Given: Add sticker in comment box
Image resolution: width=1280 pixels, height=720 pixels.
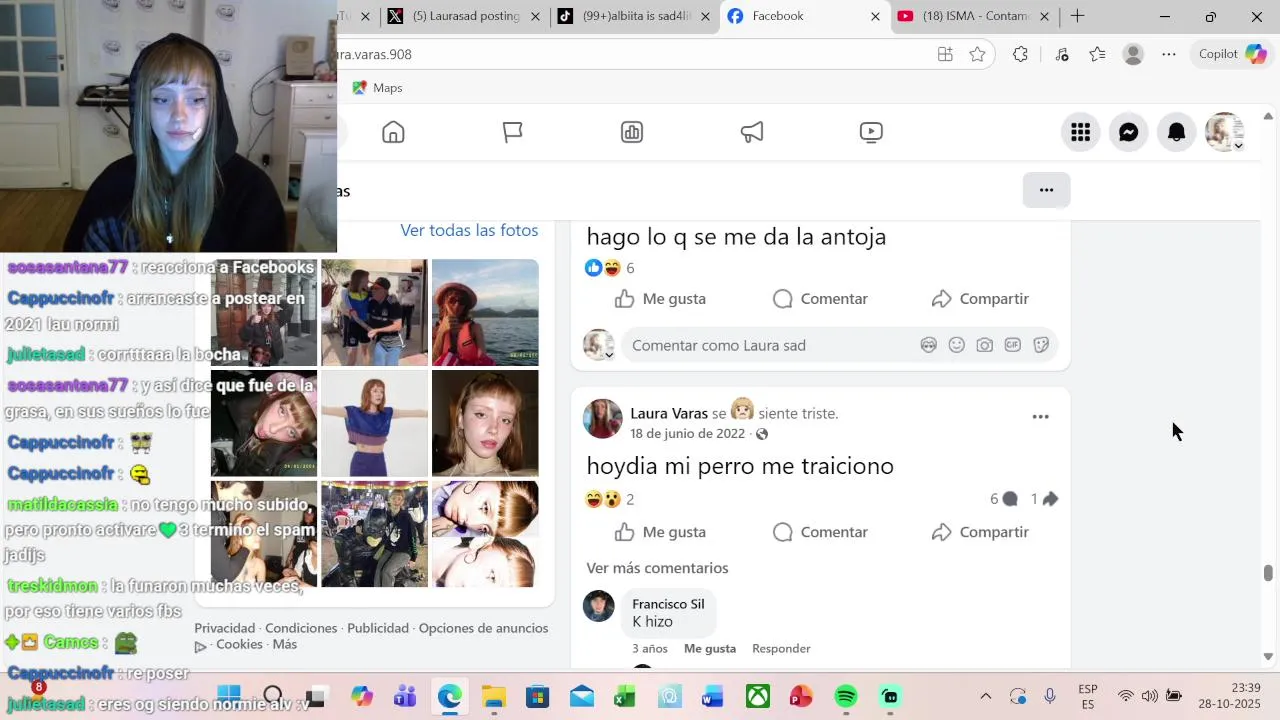Looking at the screenshot, I should [x=1041, y=345].
